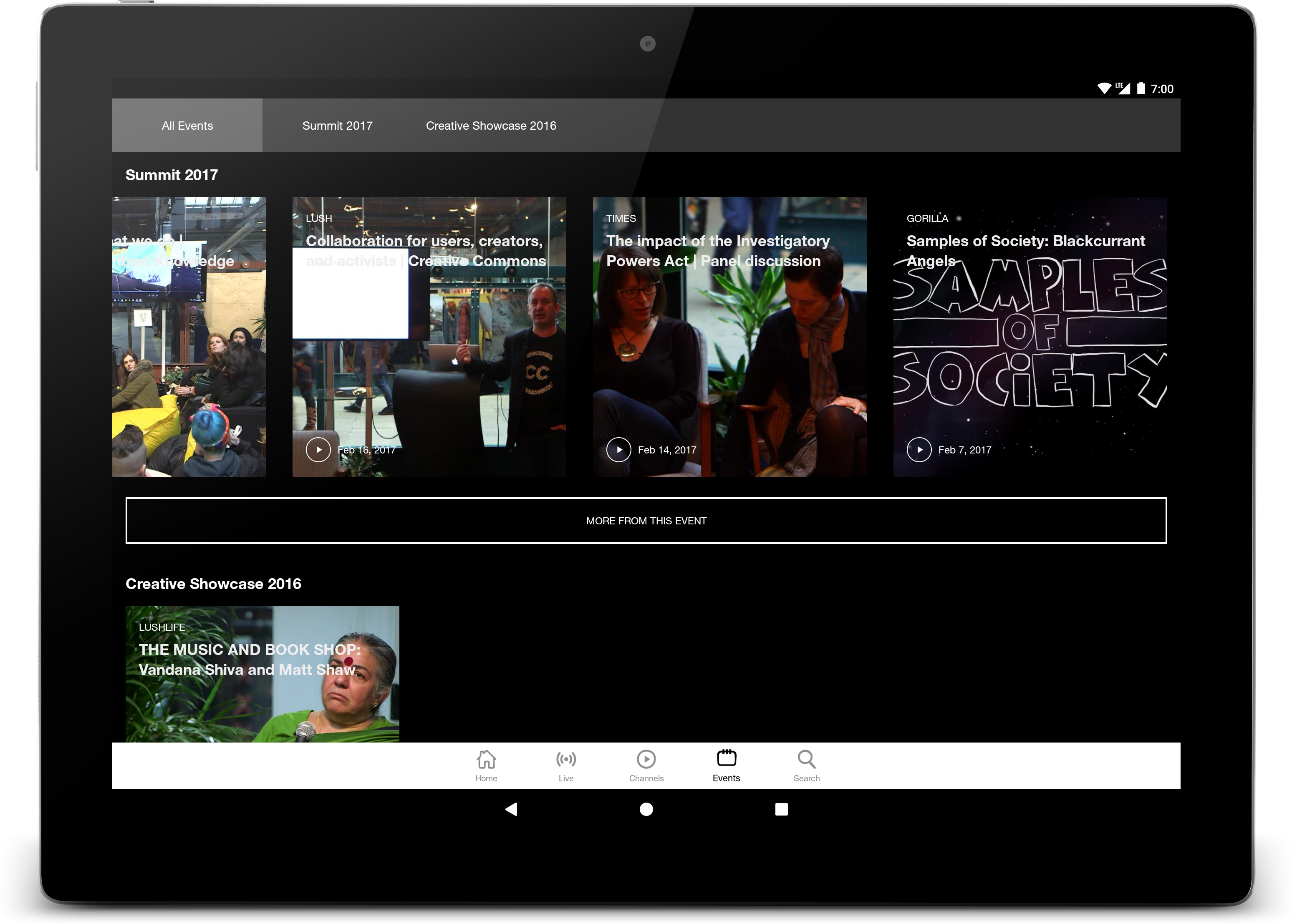Open the Home tab icon
The width and height of the screenshot is (1292, 924).
[x=486, y=759]
